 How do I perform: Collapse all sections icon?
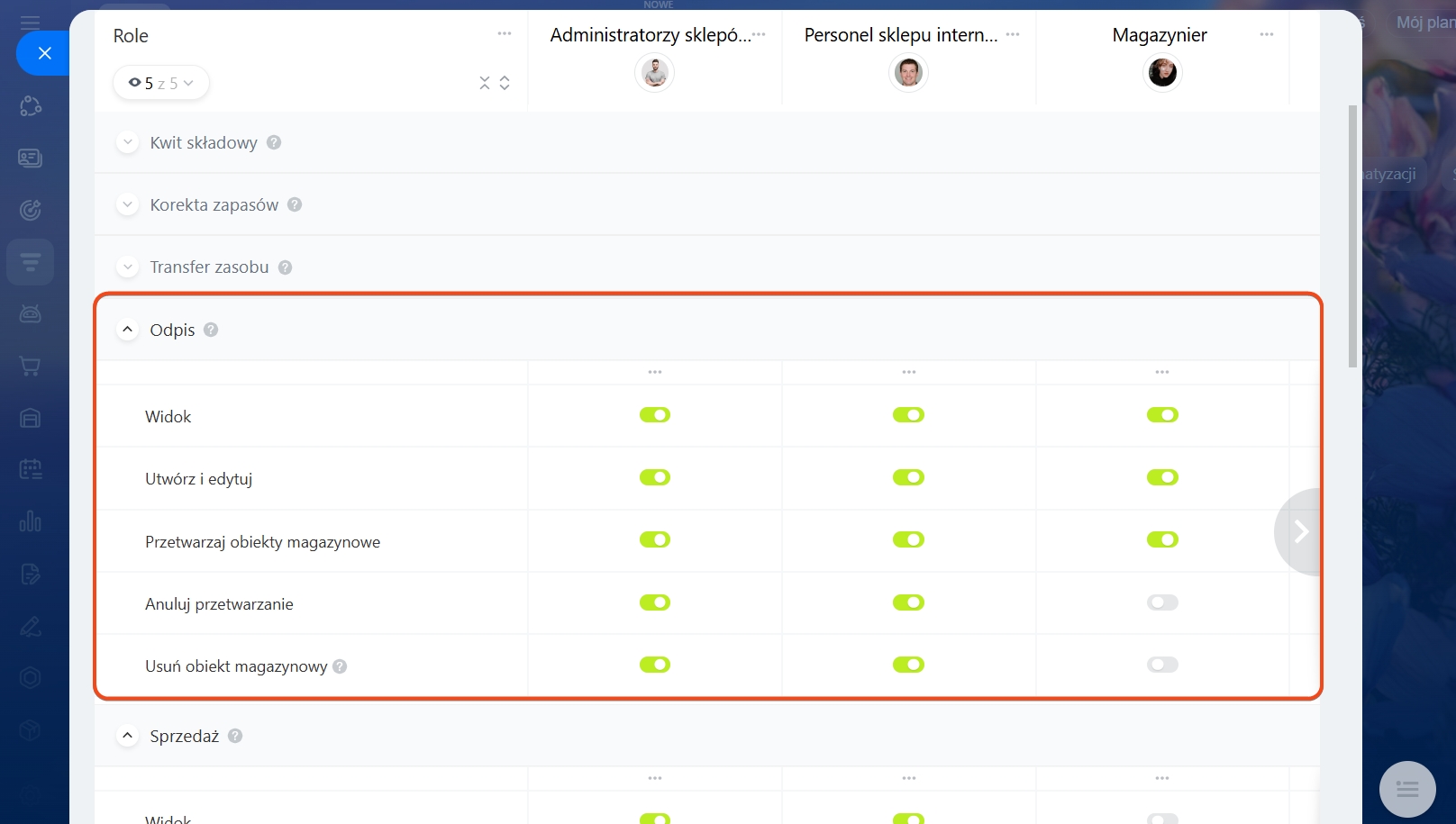[485, 83]
